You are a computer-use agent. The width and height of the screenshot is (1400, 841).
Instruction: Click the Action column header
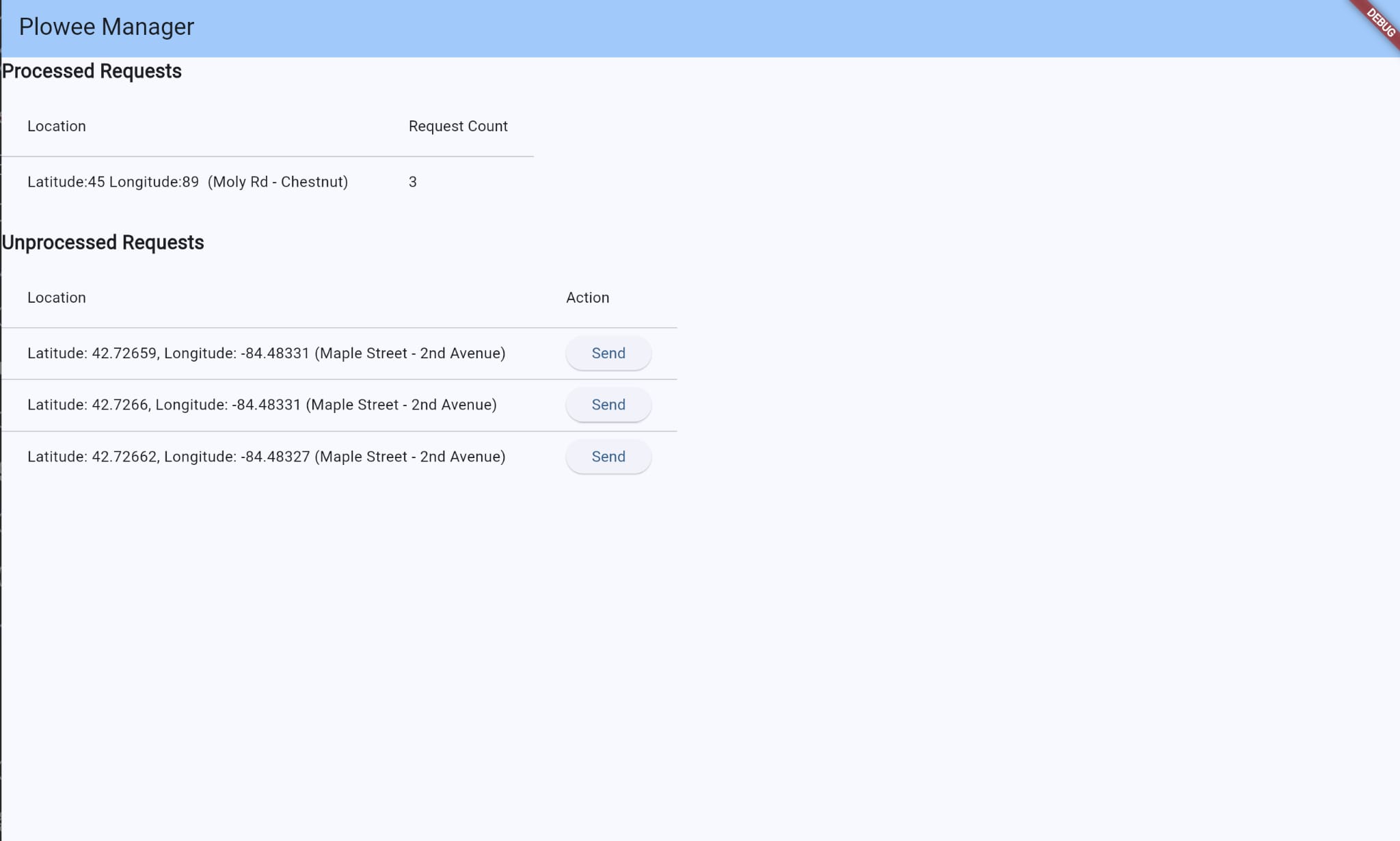click(587, 298)
